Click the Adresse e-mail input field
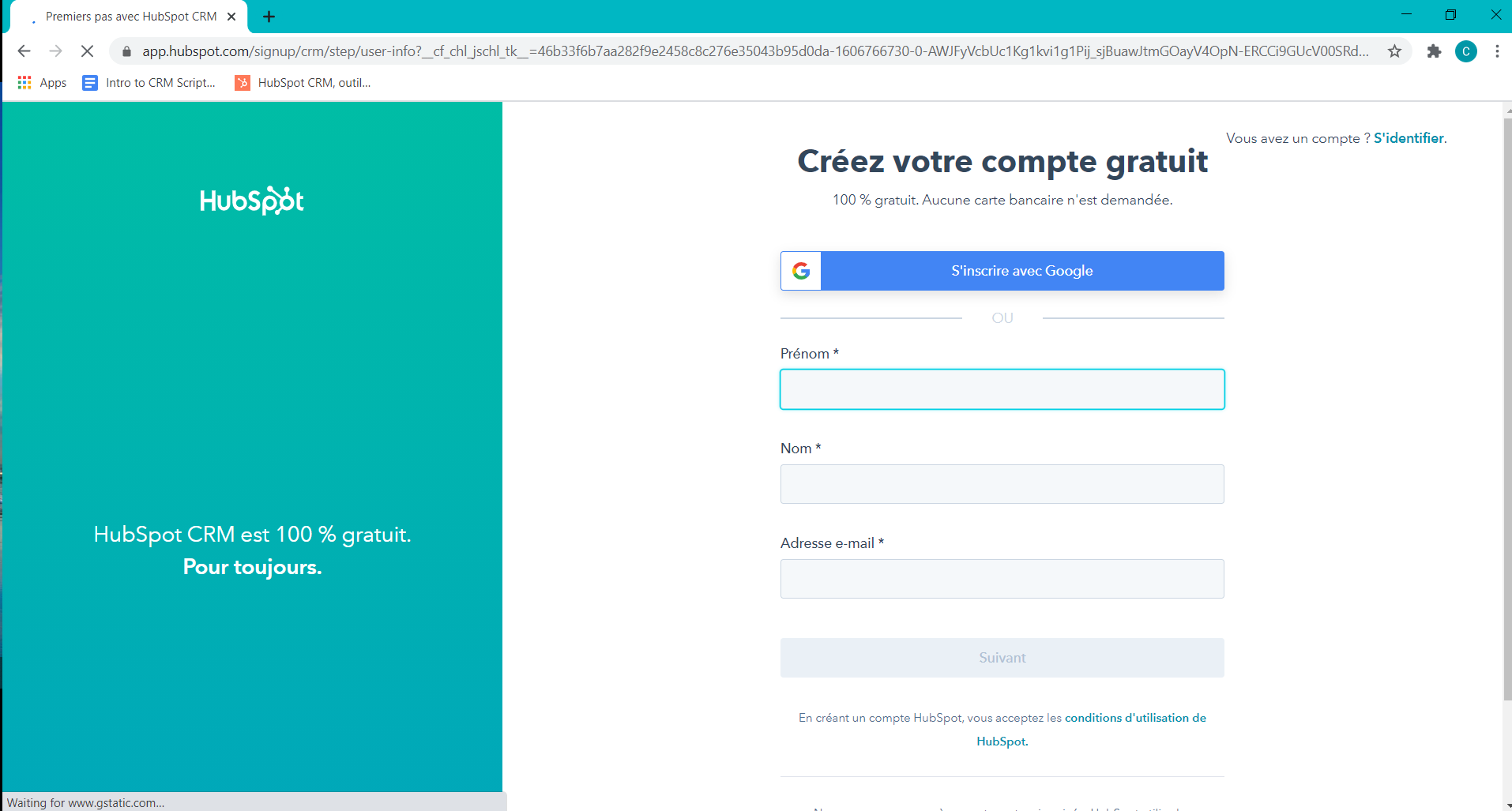The height and width of the screenshot is (811, 1512). [x=1002, y=579]
